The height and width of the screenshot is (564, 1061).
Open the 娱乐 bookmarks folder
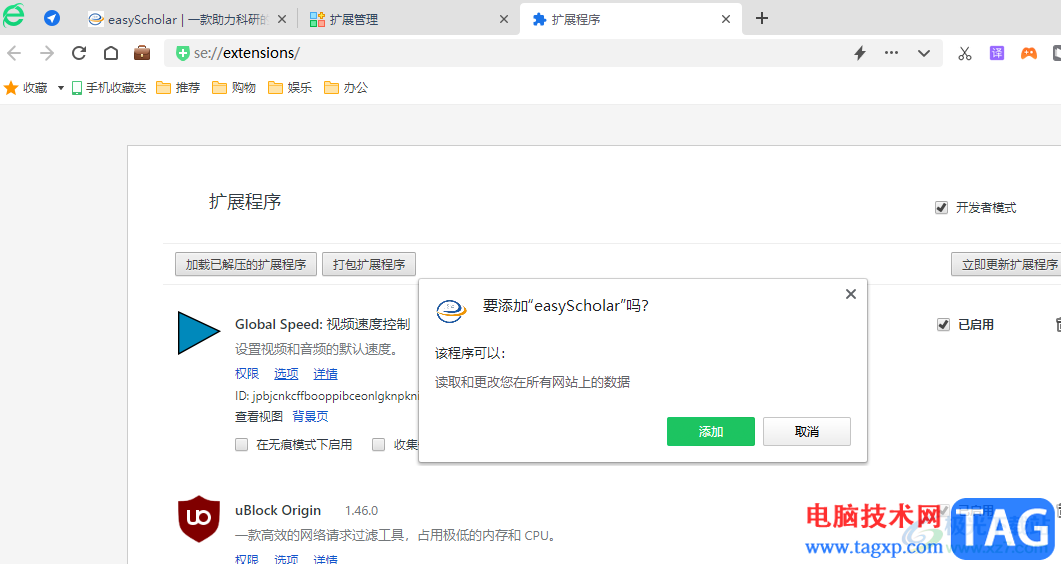(x=290, y=88)
